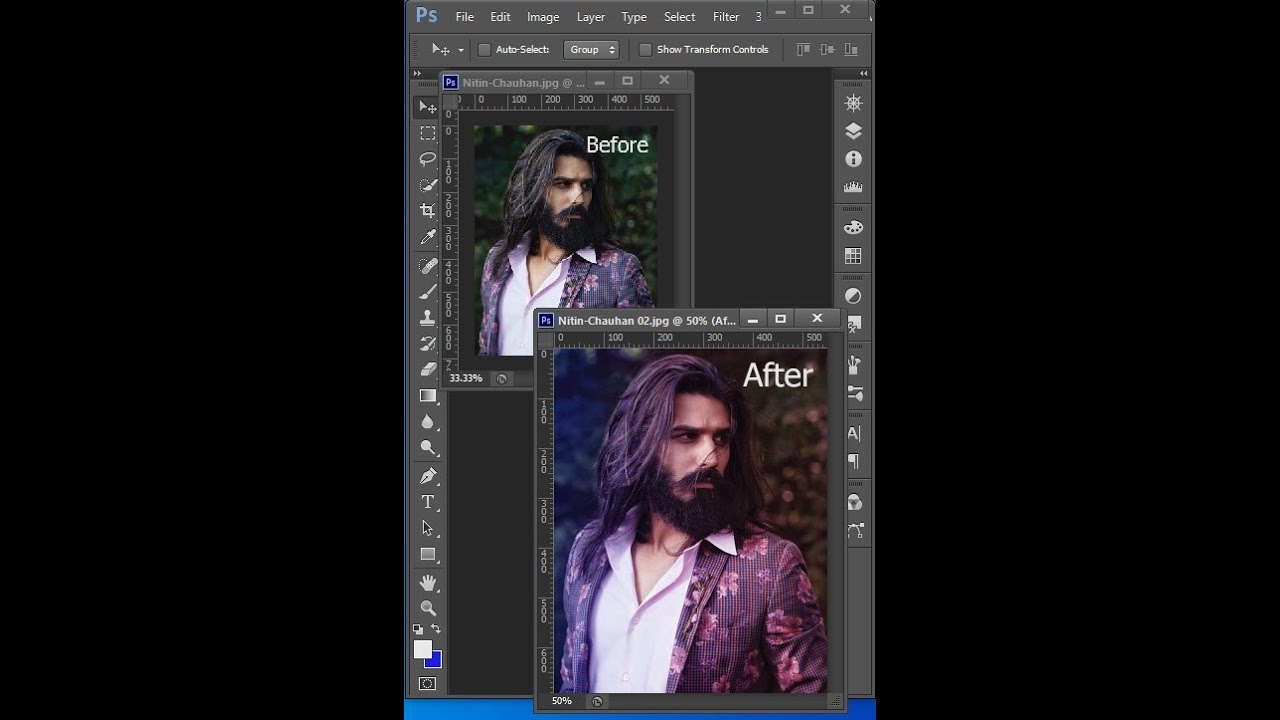
Task: Activate the Nitin-Chauhan.jpg Before window title
Action: point(523,83)
